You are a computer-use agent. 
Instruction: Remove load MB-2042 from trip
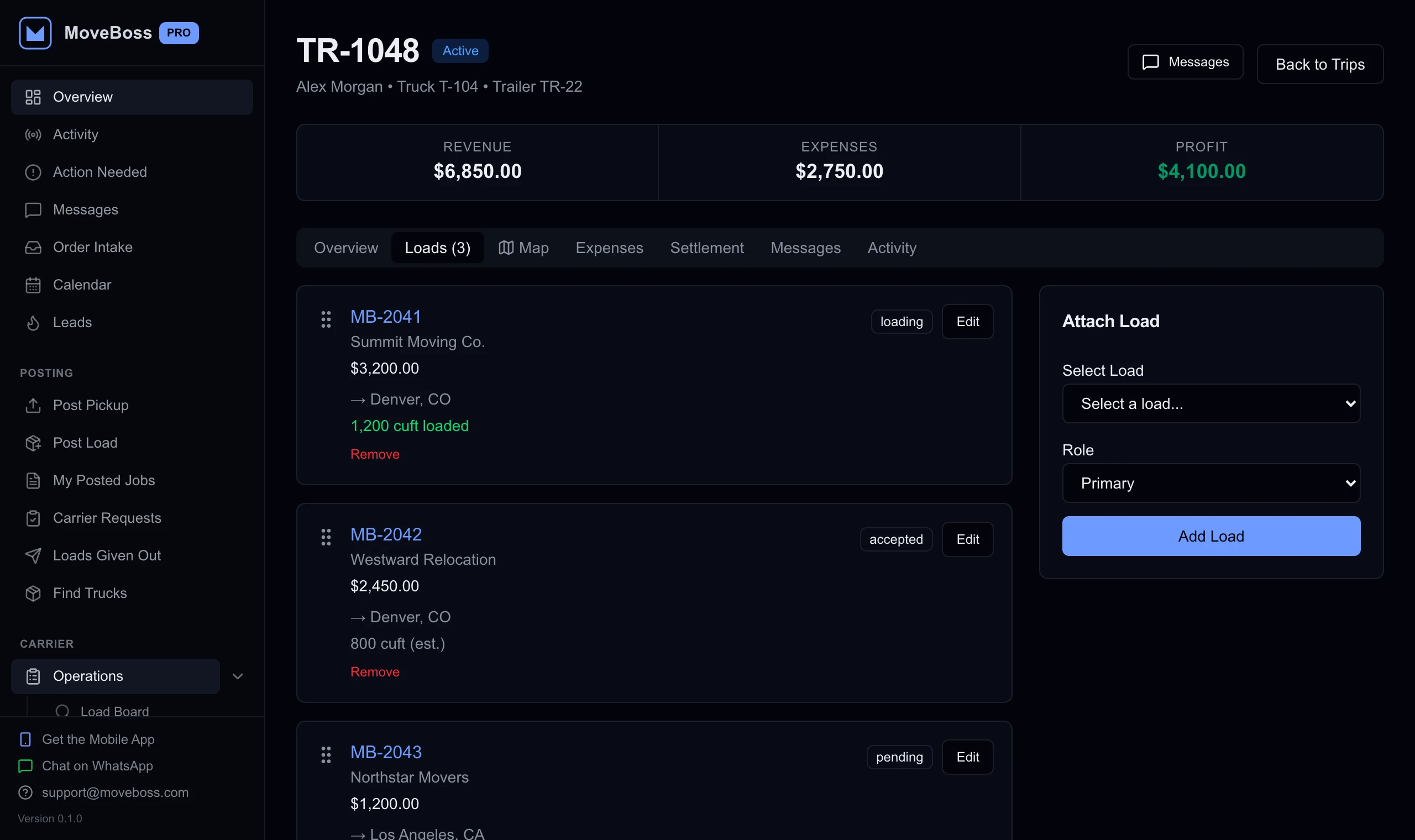click(375, 672)
